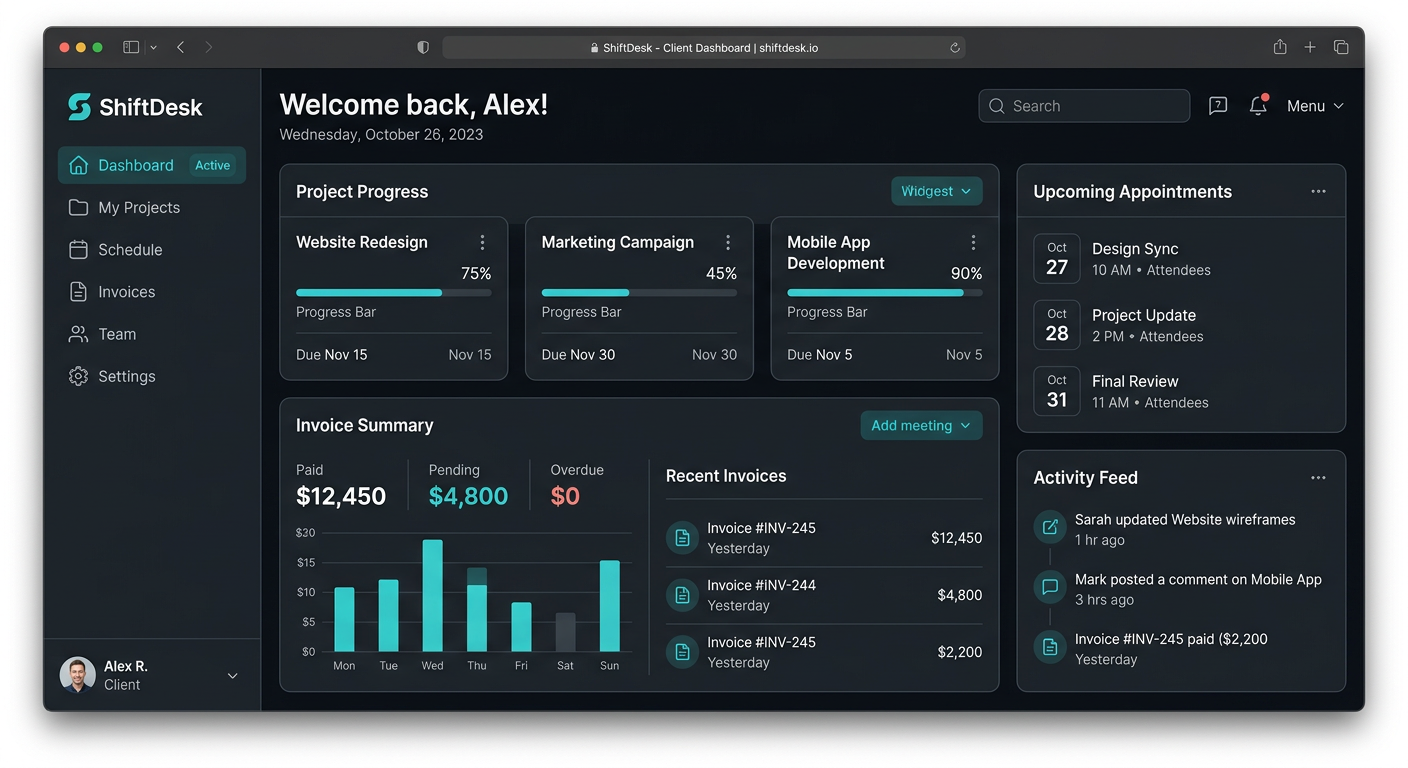Open the Team page from the sidebar

pyautogui.click(x=117, y=333)
